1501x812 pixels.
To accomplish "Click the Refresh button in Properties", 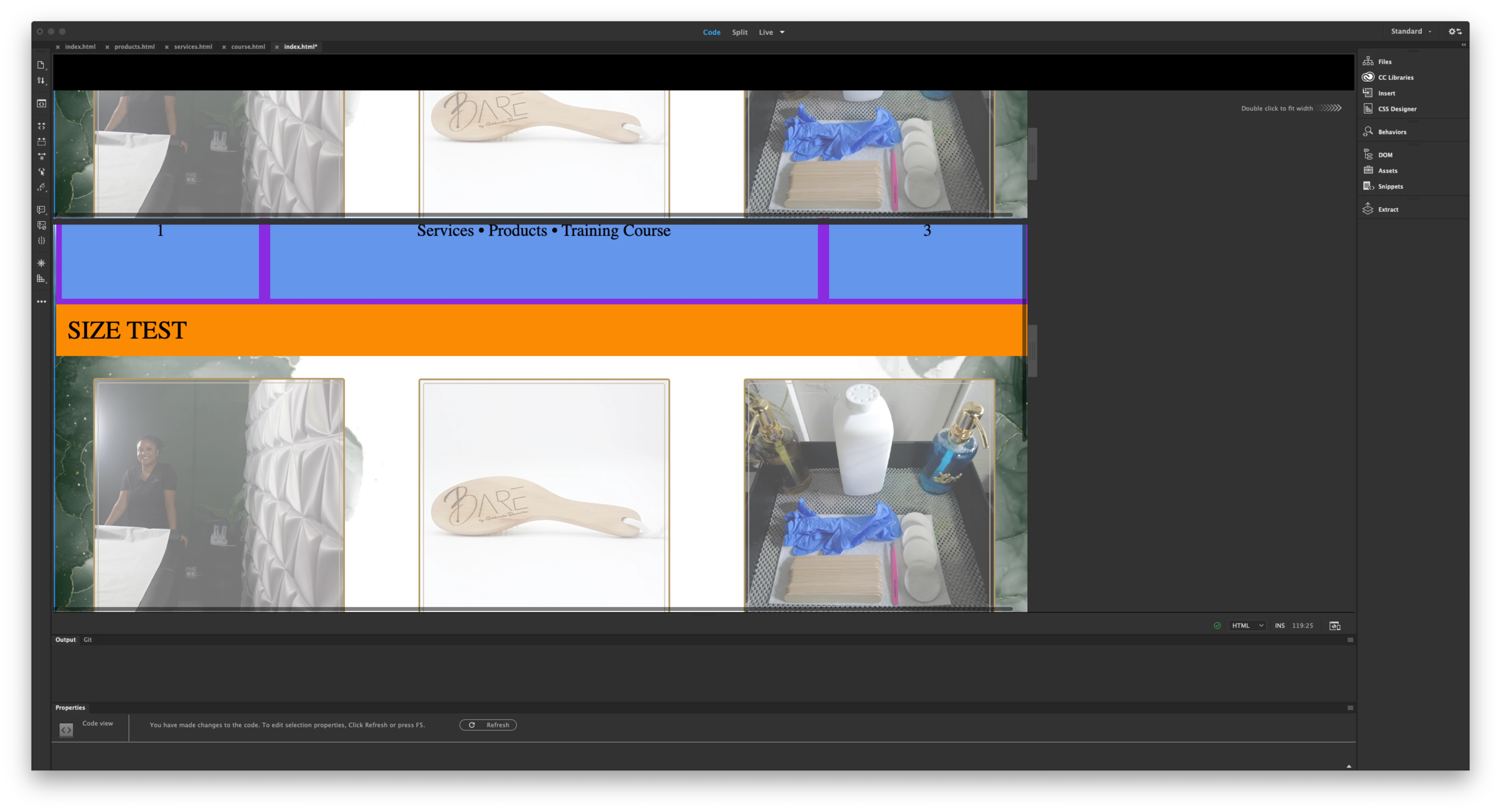I will pyautogui.click(x=488, y=725).
